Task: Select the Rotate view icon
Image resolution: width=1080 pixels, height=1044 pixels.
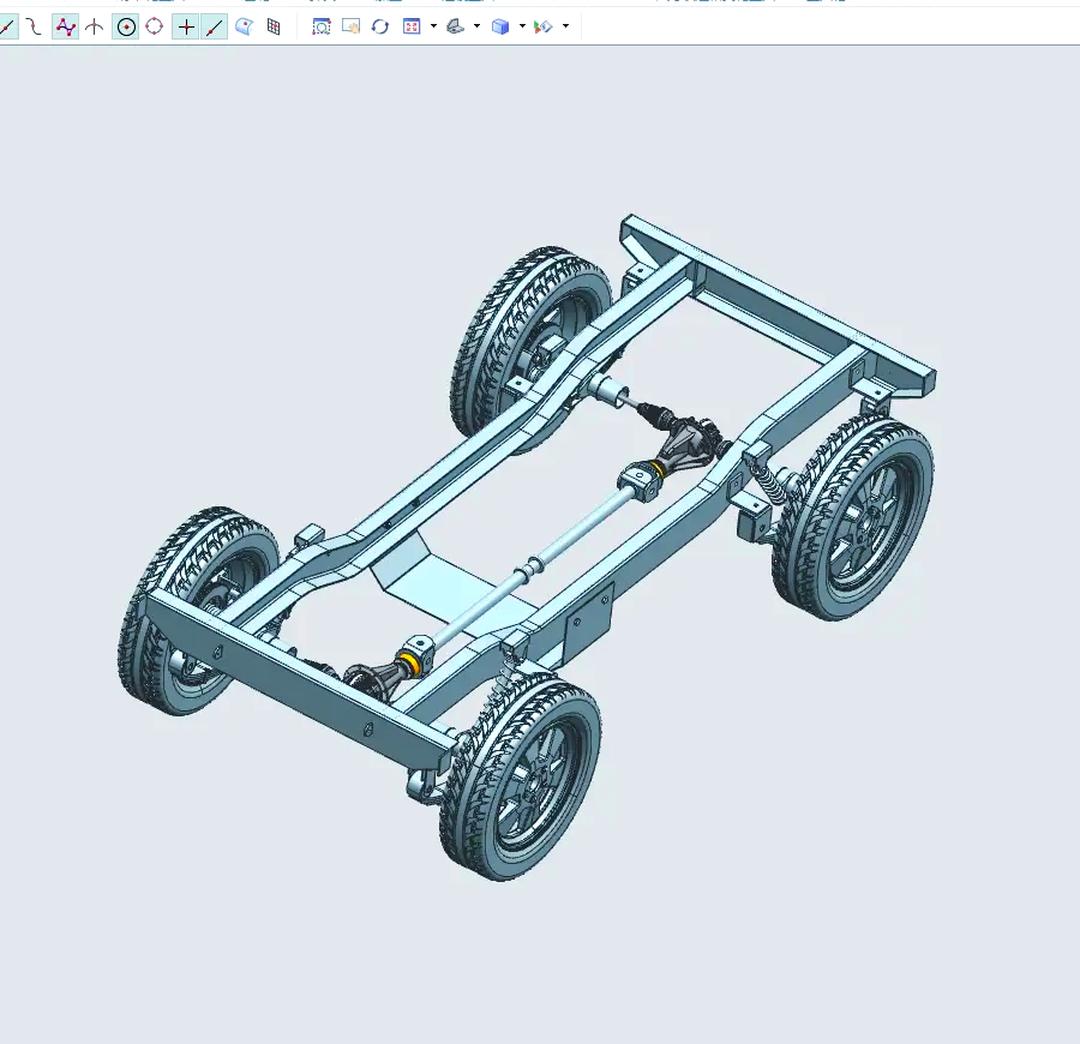Action: 380,27
